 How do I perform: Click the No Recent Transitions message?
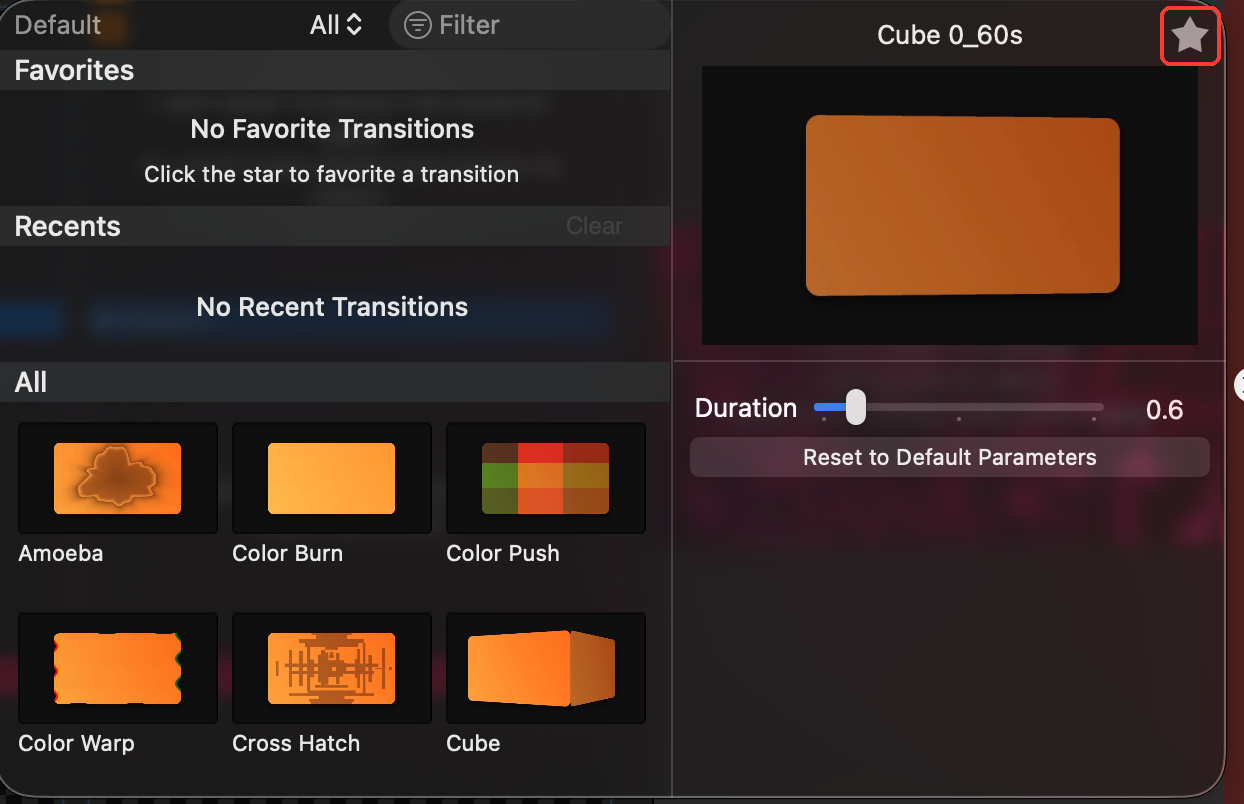click(x=332, y=306)
